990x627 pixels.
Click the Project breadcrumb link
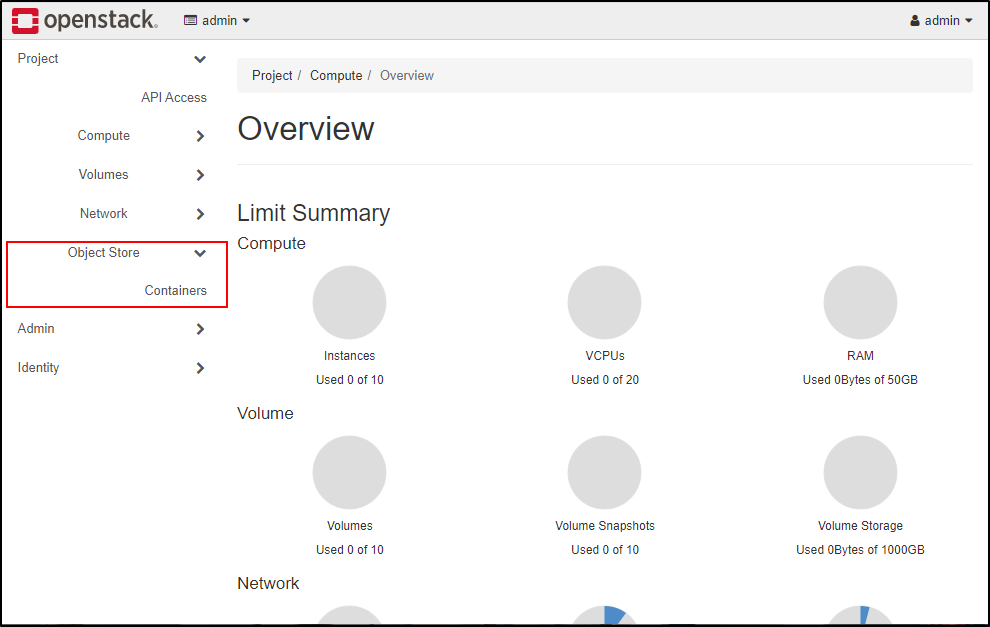(272, 76)
